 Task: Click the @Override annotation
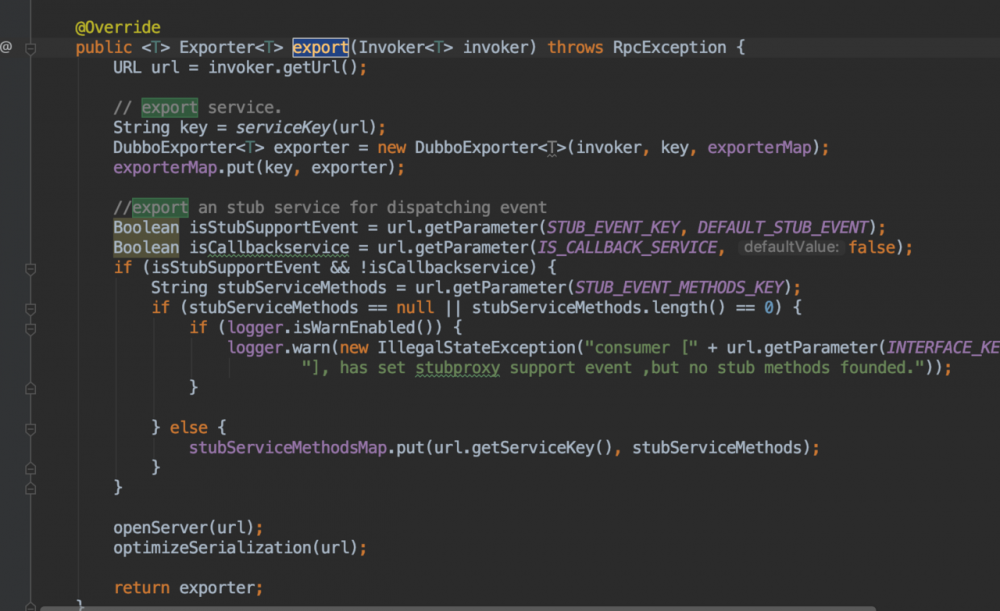pos(118,27)
